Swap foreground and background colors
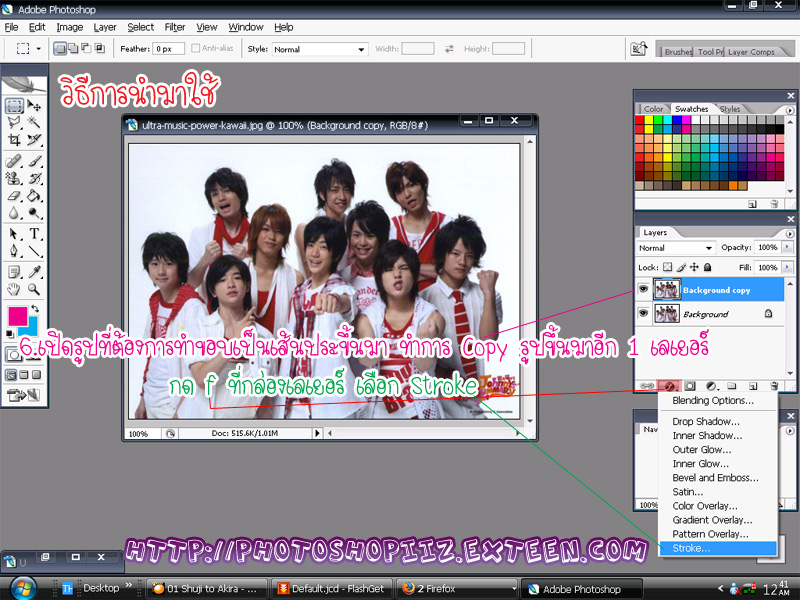Viewport: 800px width, 600px height. [x=35, y=309]
